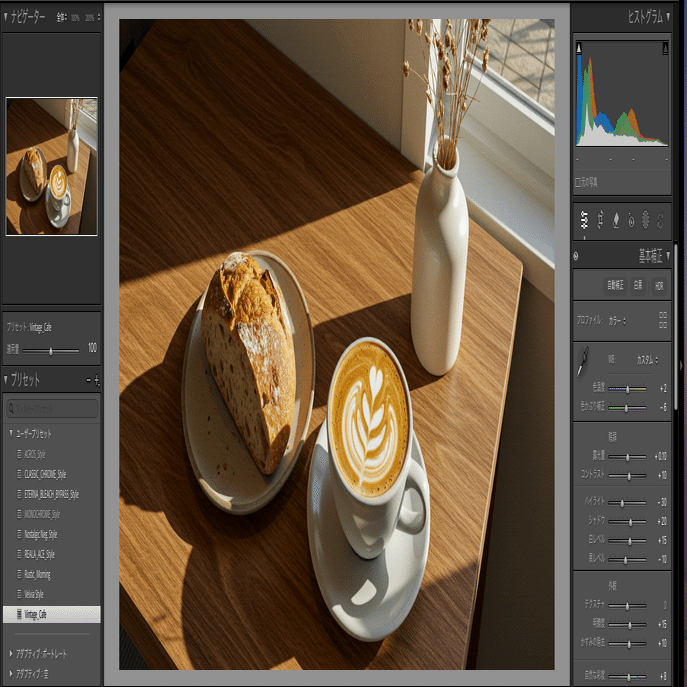Click the Contrast (コントラスト) slider
Image resolution: width=687 pixels, height=687 pixels.
pos(627,475)
